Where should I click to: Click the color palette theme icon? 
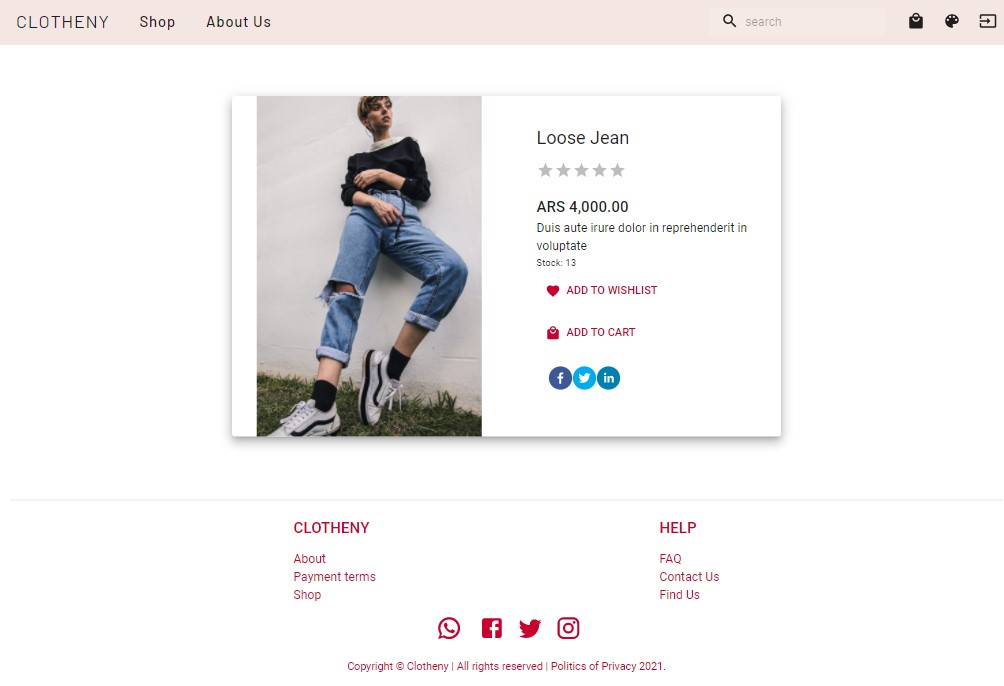pos(951,21)
